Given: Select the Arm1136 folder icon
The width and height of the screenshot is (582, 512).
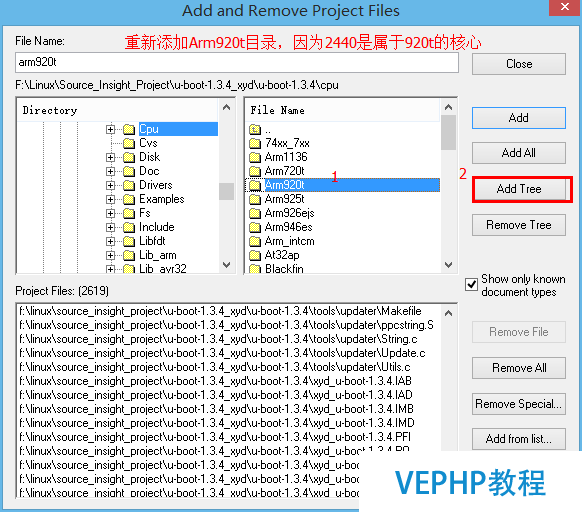Looking at the screenshot, I should click(x=255, y=157).
